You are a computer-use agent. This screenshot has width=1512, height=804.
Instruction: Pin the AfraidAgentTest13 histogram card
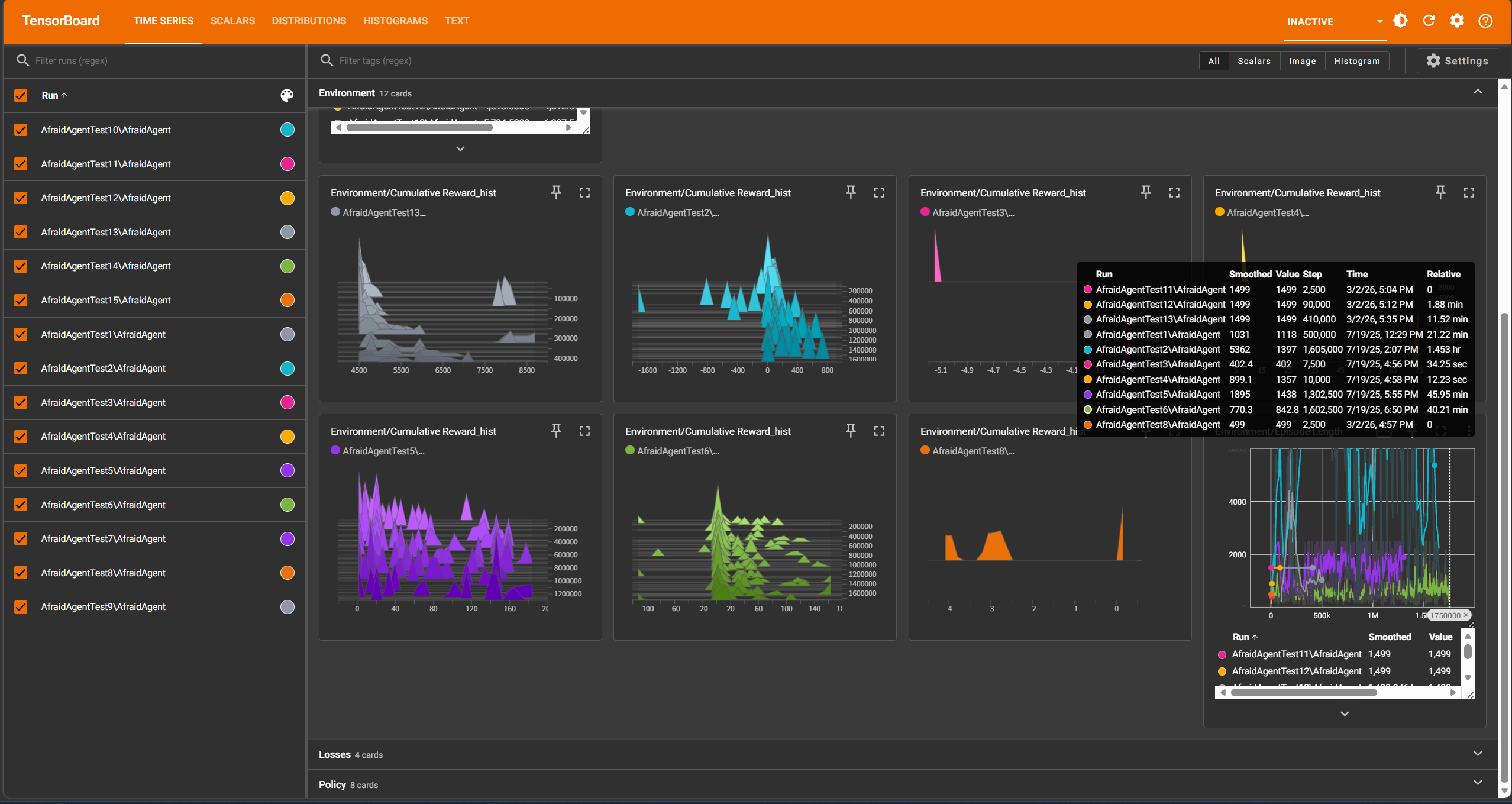click(x=555, y=192)
